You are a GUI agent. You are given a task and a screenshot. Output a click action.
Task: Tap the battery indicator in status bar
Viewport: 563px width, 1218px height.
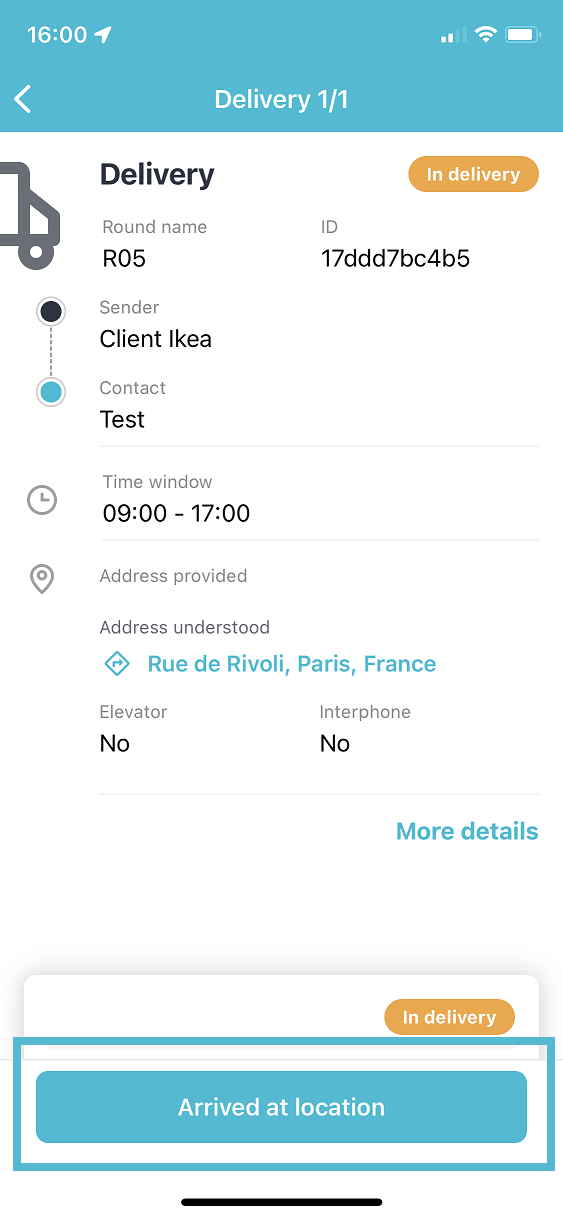524,35
